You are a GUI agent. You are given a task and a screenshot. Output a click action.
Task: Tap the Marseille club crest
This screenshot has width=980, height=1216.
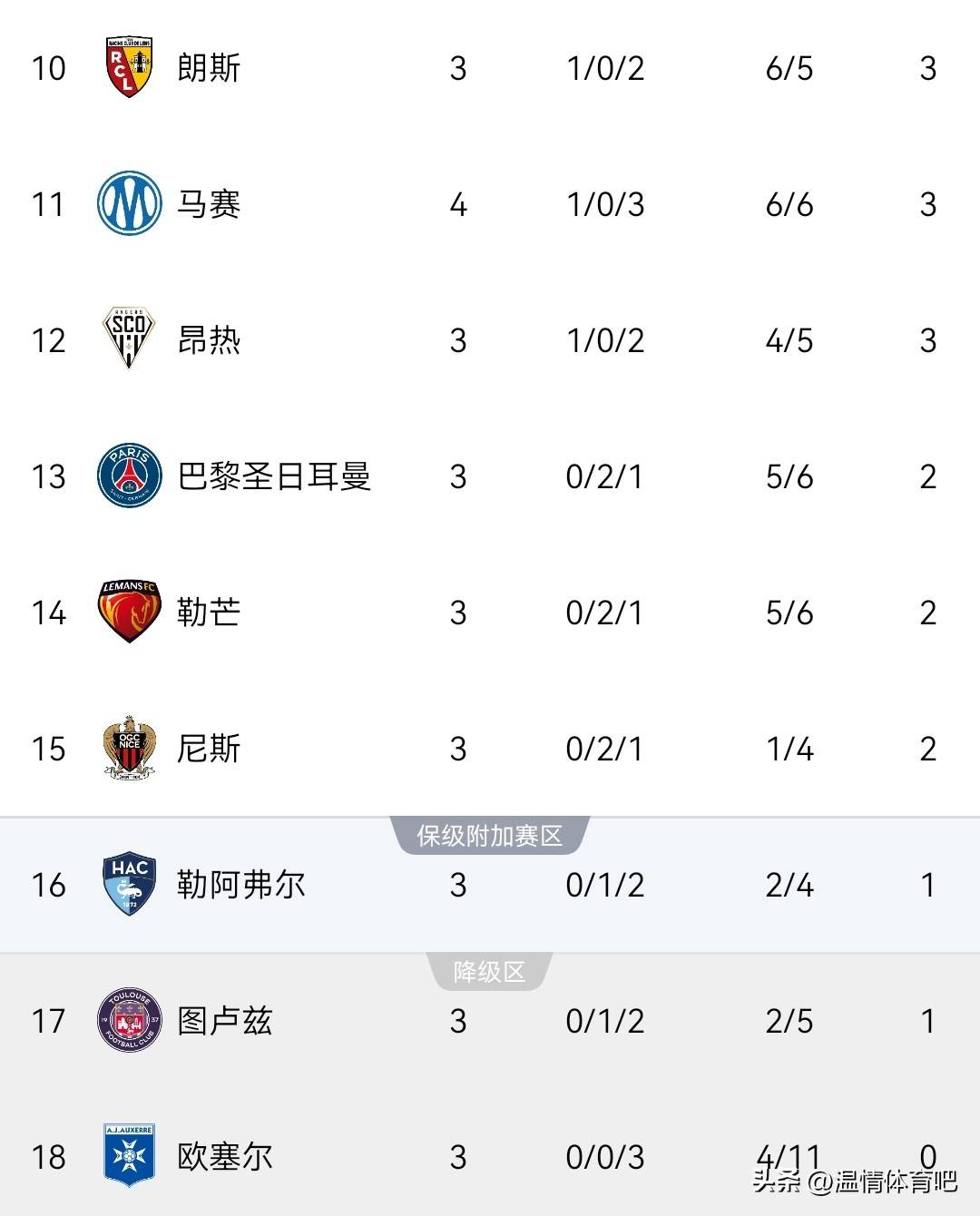[130, 203]
